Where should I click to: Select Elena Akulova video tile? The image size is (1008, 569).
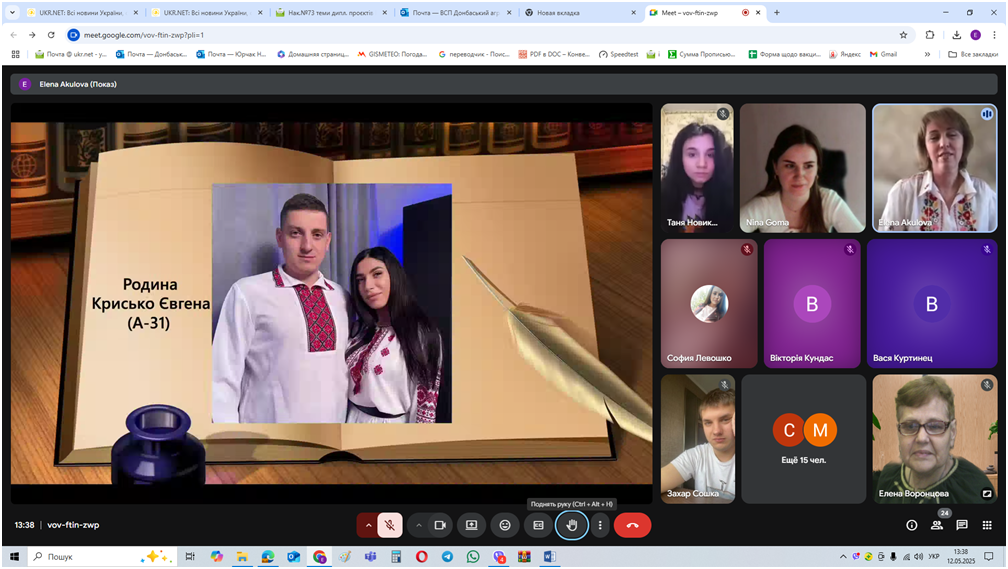tap(935, 168)
